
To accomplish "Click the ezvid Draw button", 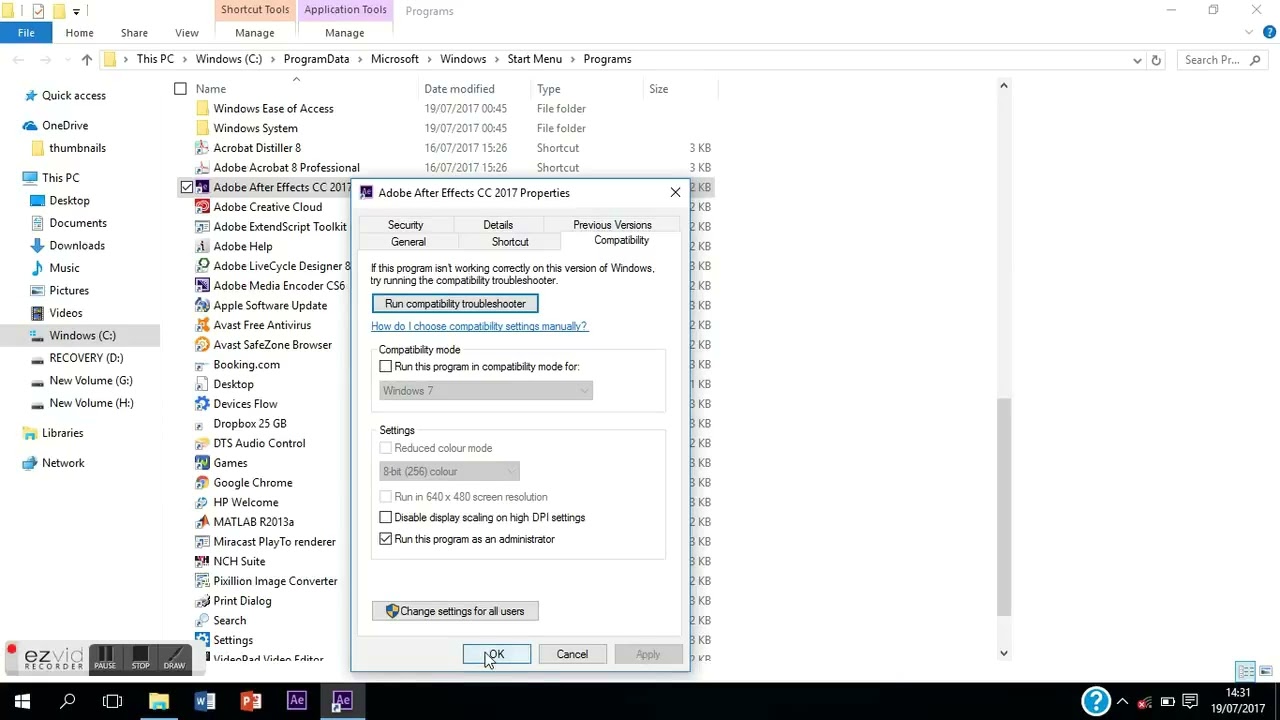I will pyautogui.click(x=174, y=659).
